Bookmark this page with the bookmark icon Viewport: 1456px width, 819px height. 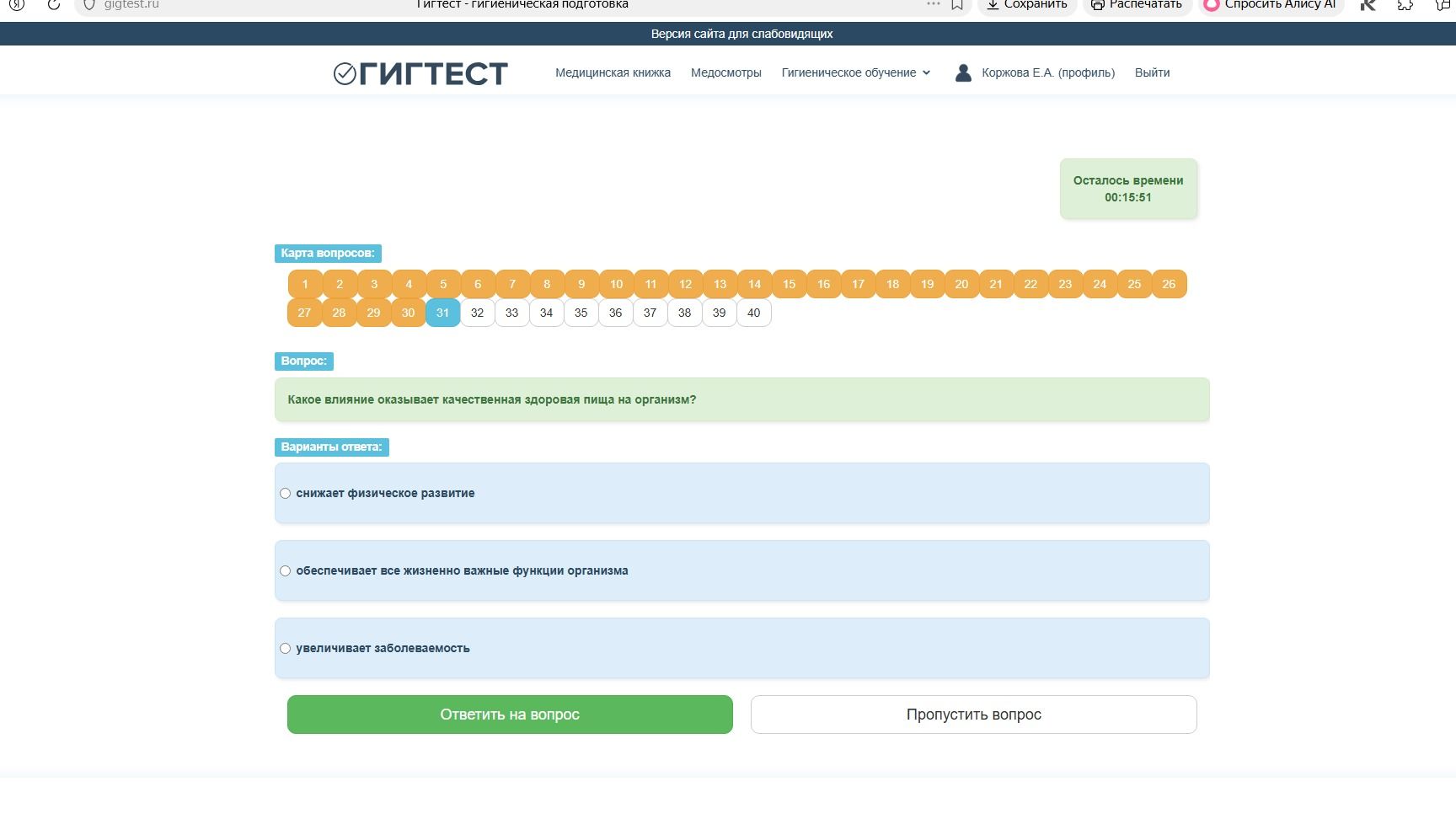(x=957, y=4)
